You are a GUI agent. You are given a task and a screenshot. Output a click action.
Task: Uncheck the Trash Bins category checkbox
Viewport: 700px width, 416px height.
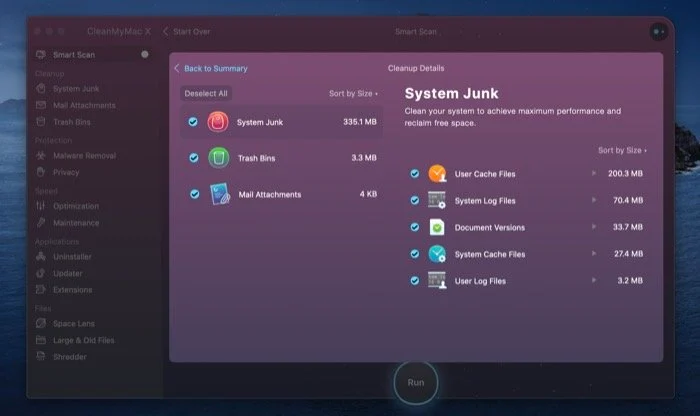pyautogui.click(x=194, y=158)
